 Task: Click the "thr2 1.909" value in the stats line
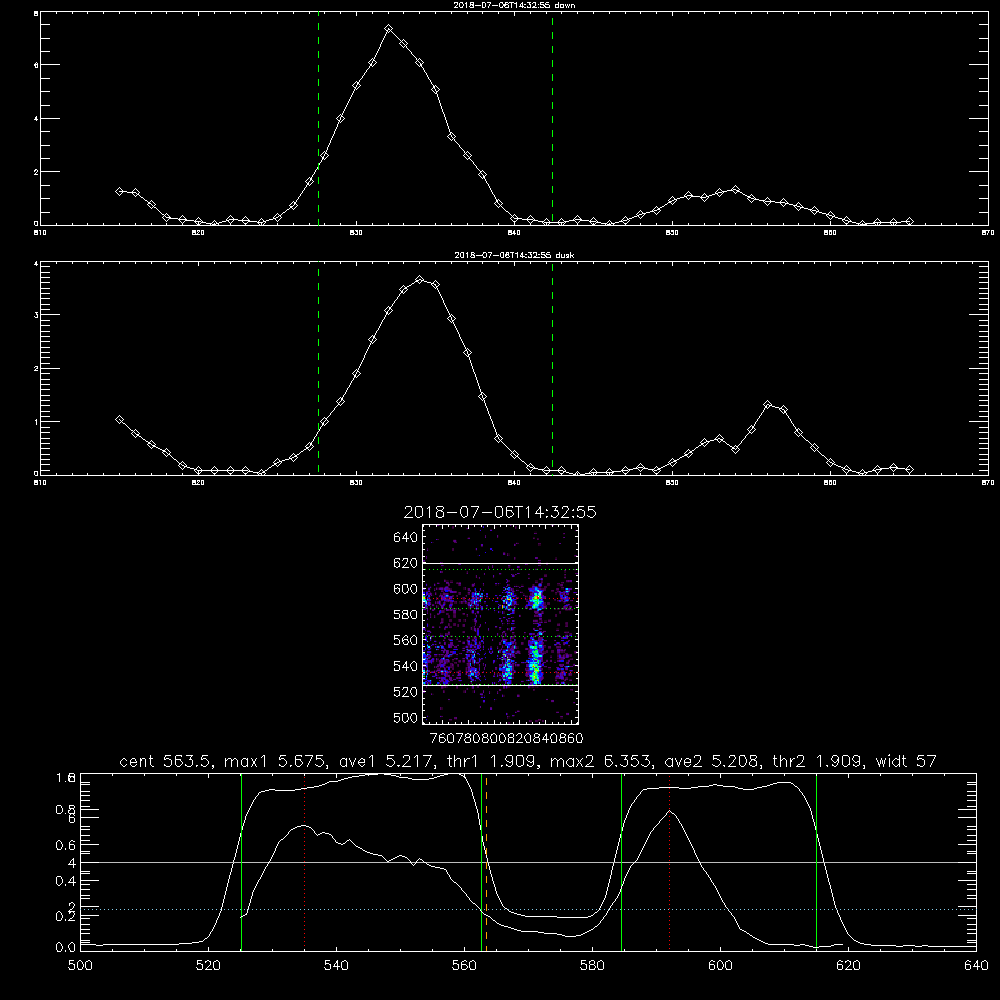click(818, 761)
